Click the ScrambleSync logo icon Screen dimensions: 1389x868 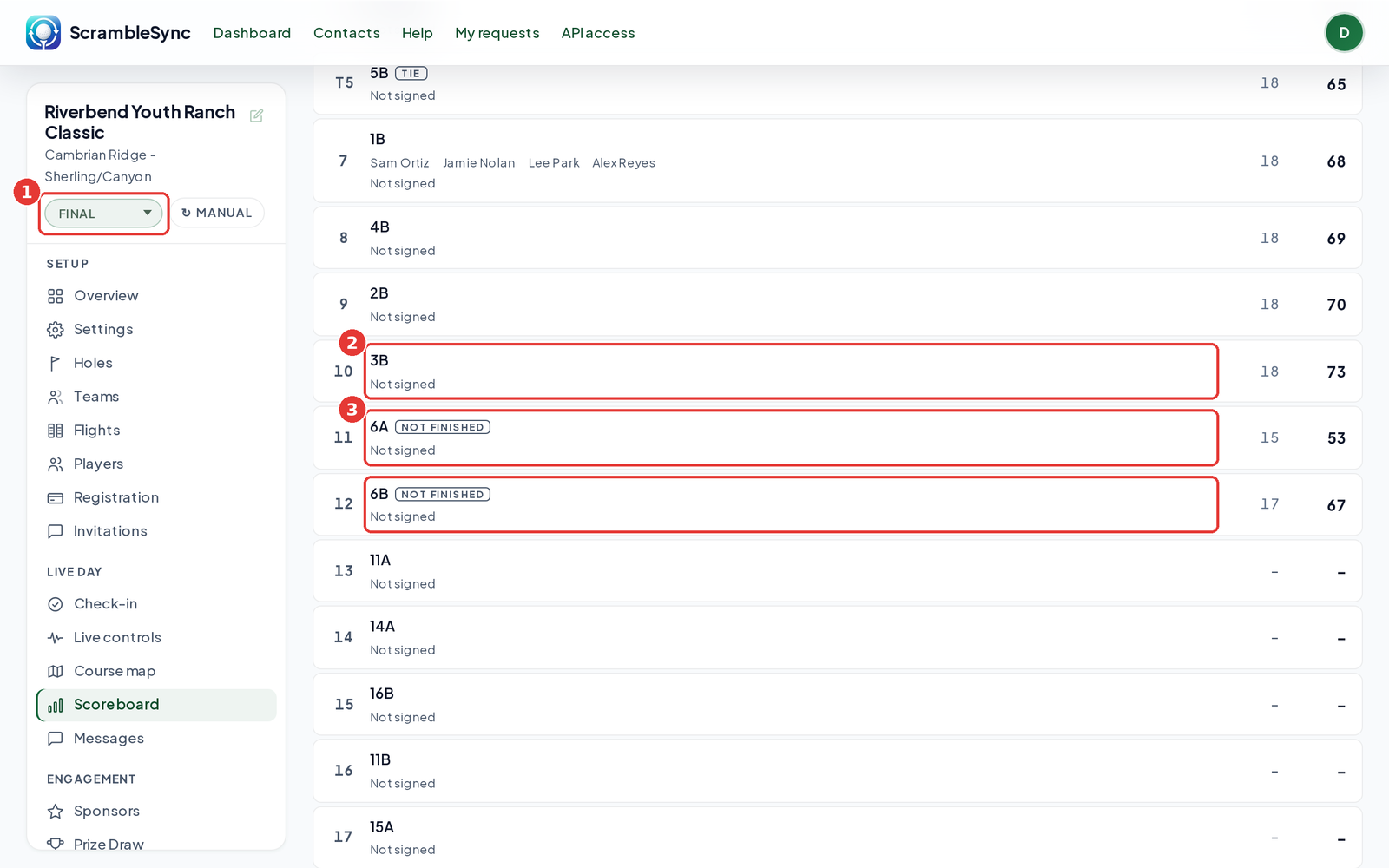pyautogui.click(x=43, y=33)
